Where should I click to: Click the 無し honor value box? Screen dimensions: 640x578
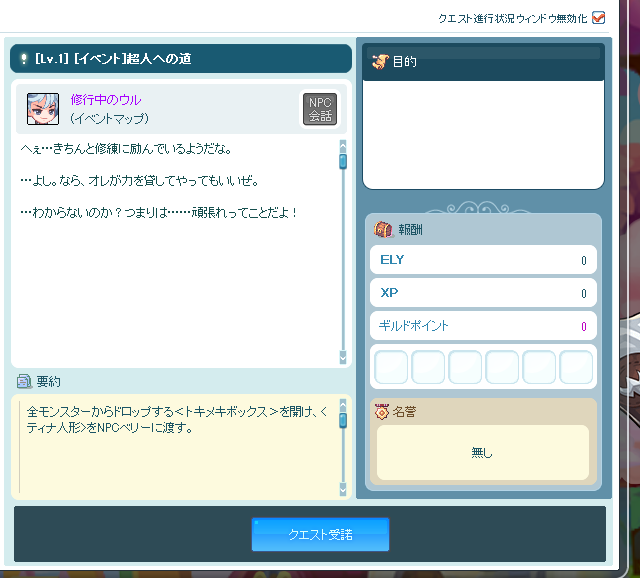(x=483, y=452)
